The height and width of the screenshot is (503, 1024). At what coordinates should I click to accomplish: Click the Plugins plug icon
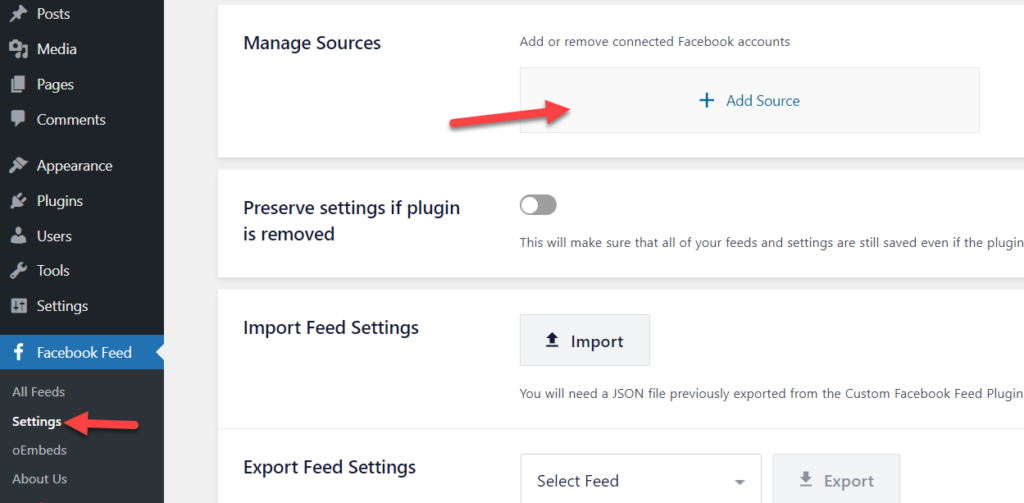point(18,201)
